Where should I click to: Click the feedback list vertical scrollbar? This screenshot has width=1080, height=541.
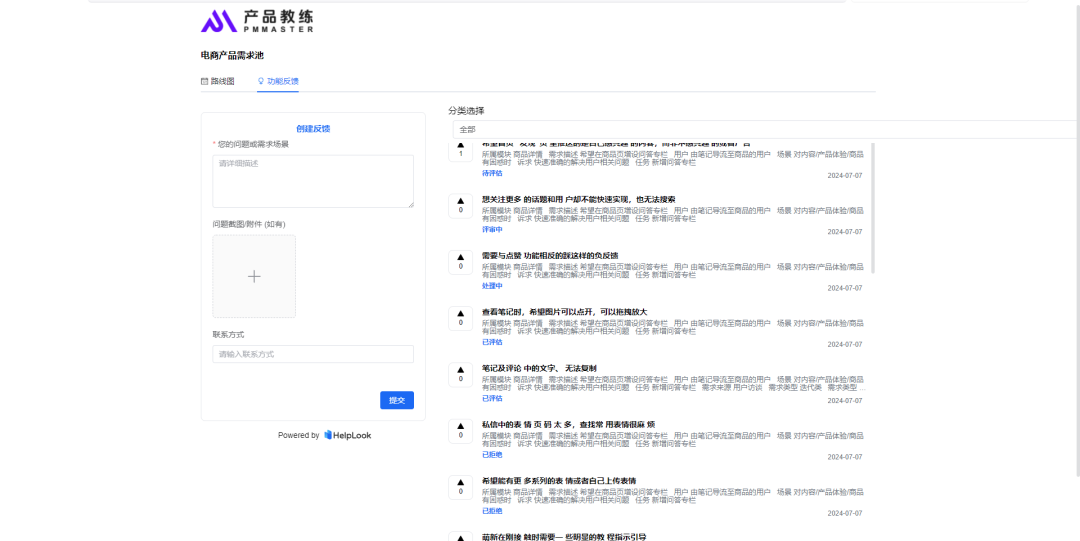pos(873,207)
